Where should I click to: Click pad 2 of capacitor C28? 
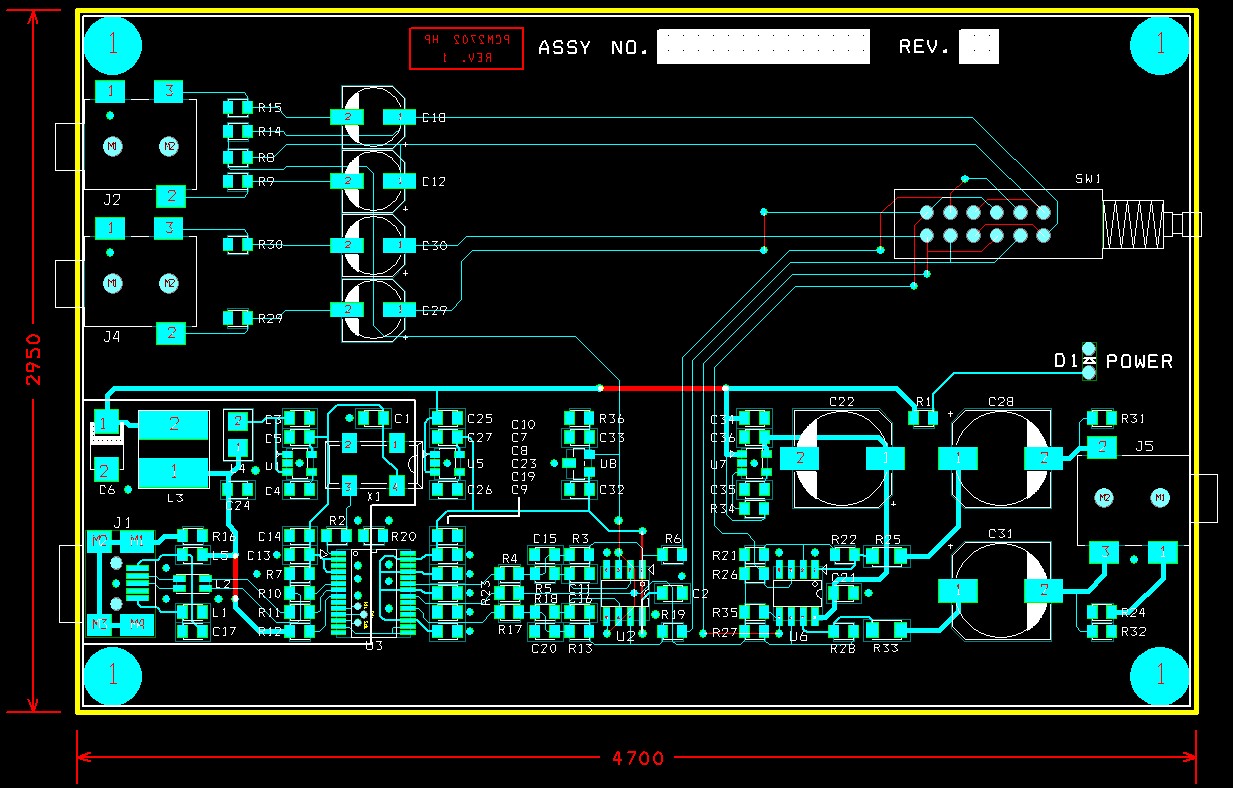point(1043,458)
